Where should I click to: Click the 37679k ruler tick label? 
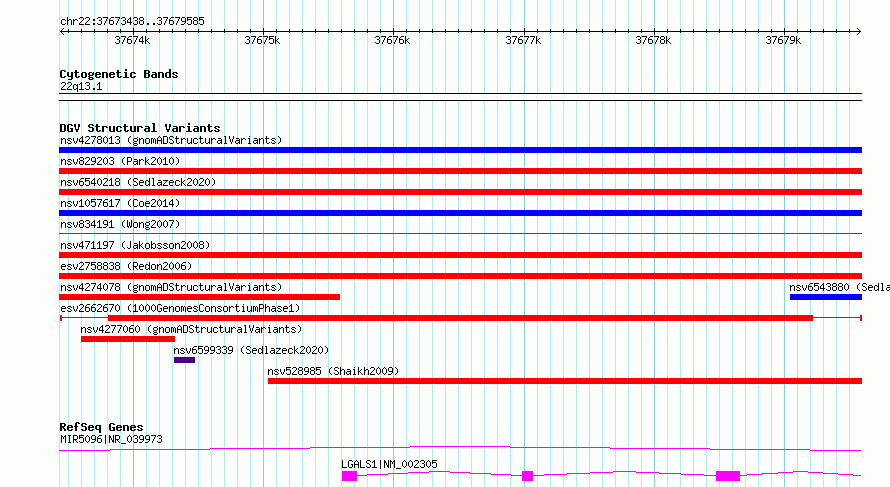point(783,40)
